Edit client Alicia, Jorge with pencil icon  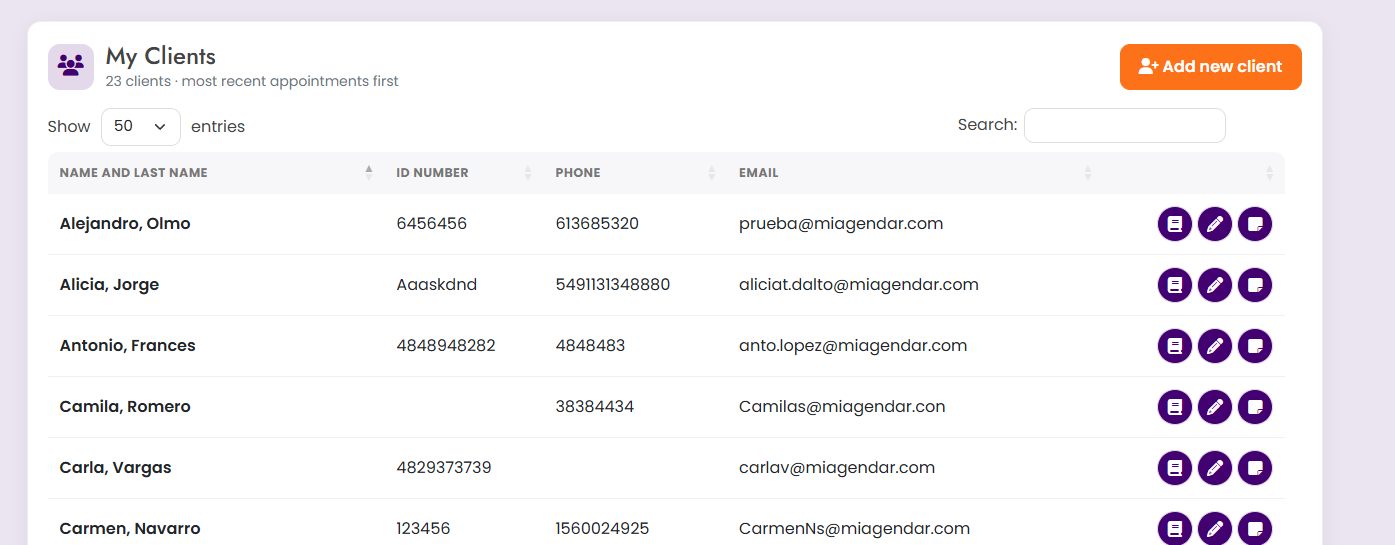coord(1215,285)
